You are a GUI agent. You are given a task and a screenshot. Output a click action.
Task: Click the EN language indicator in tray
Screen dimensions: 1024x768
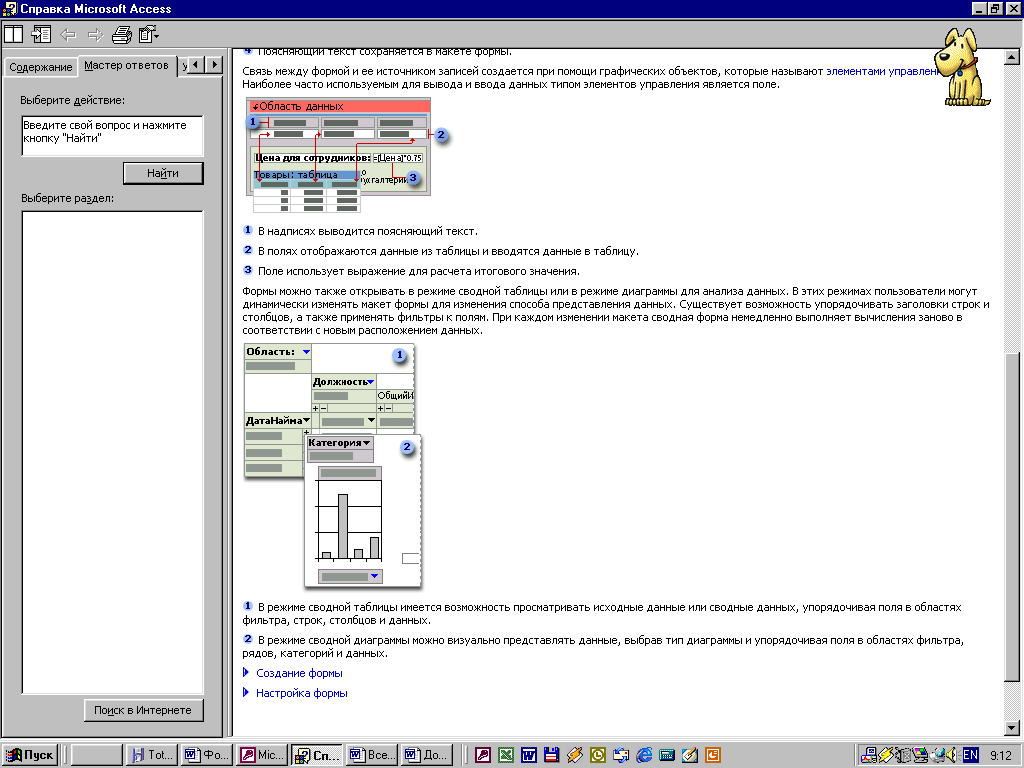[x=970, y=755]
